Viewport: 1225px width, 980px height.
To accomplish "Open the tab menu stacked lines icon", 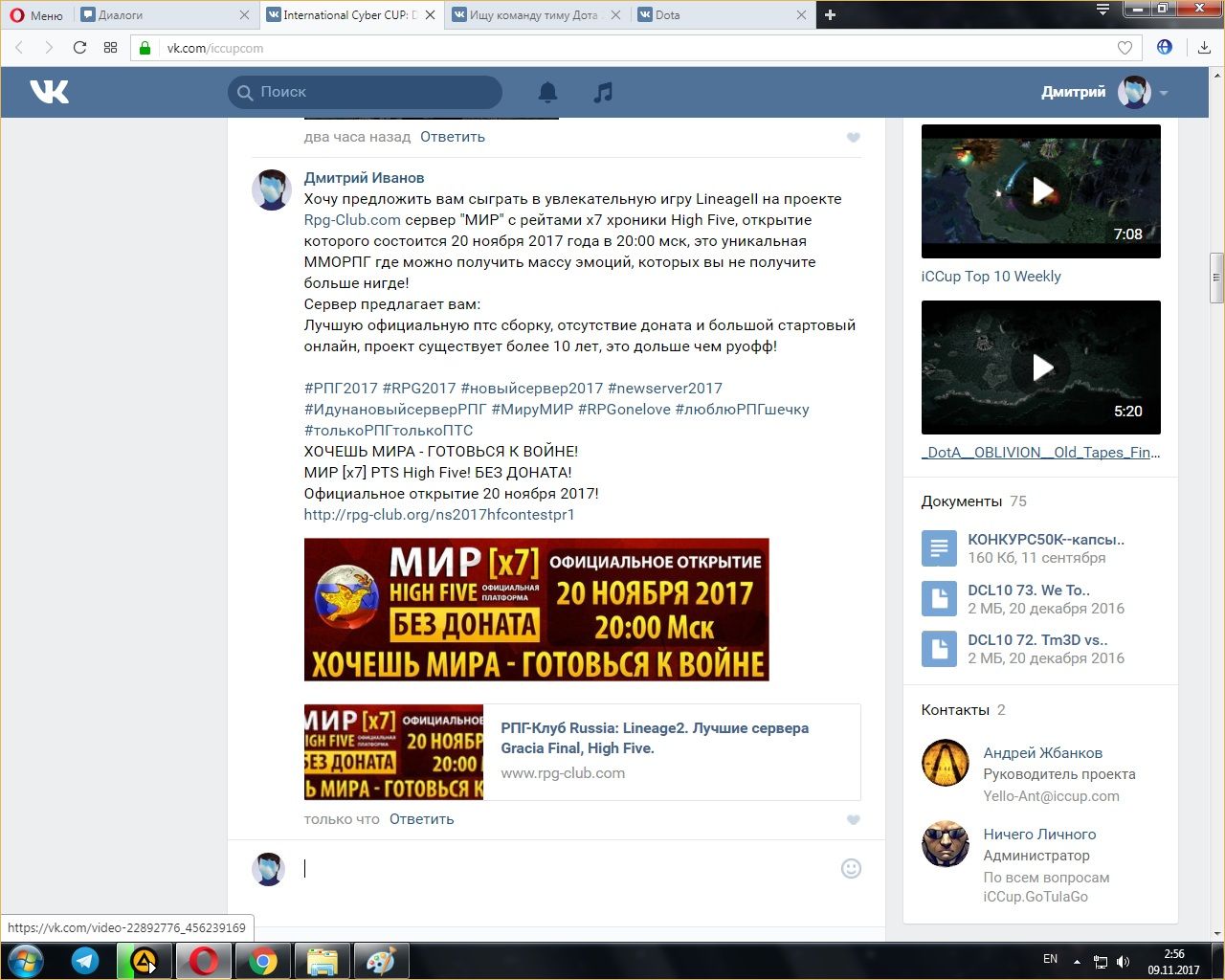I will pyautogui.click(x=1102, y=11).
